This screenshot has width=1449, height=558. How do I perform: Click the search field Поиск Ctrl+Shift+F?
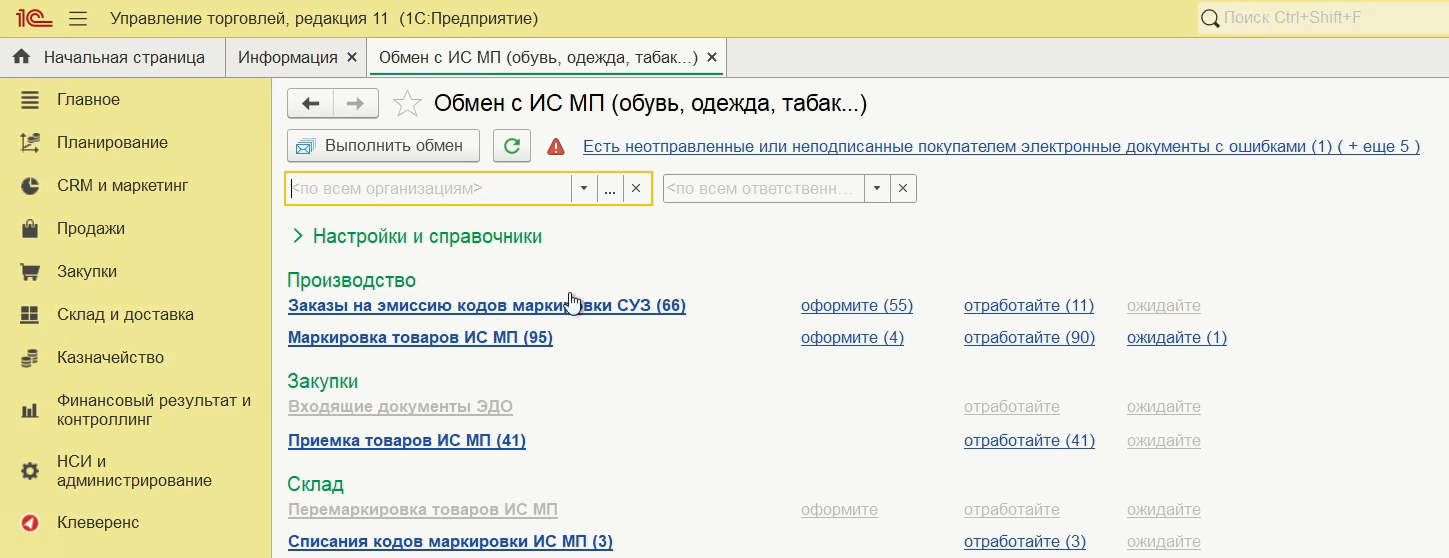pyautogui.click(x=1320, y=18)
